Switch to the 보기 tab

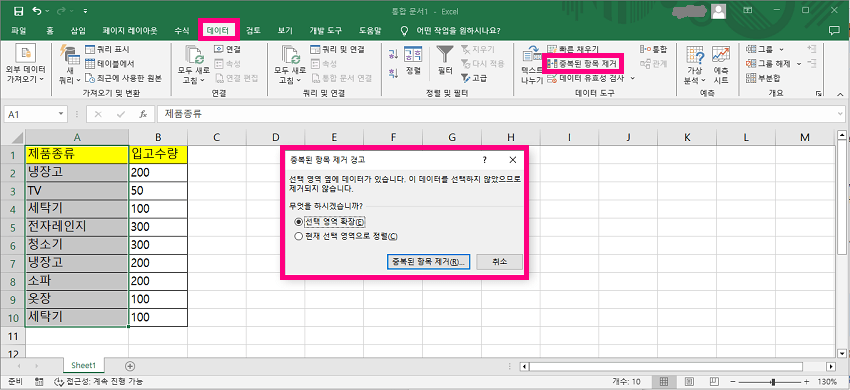285,30
